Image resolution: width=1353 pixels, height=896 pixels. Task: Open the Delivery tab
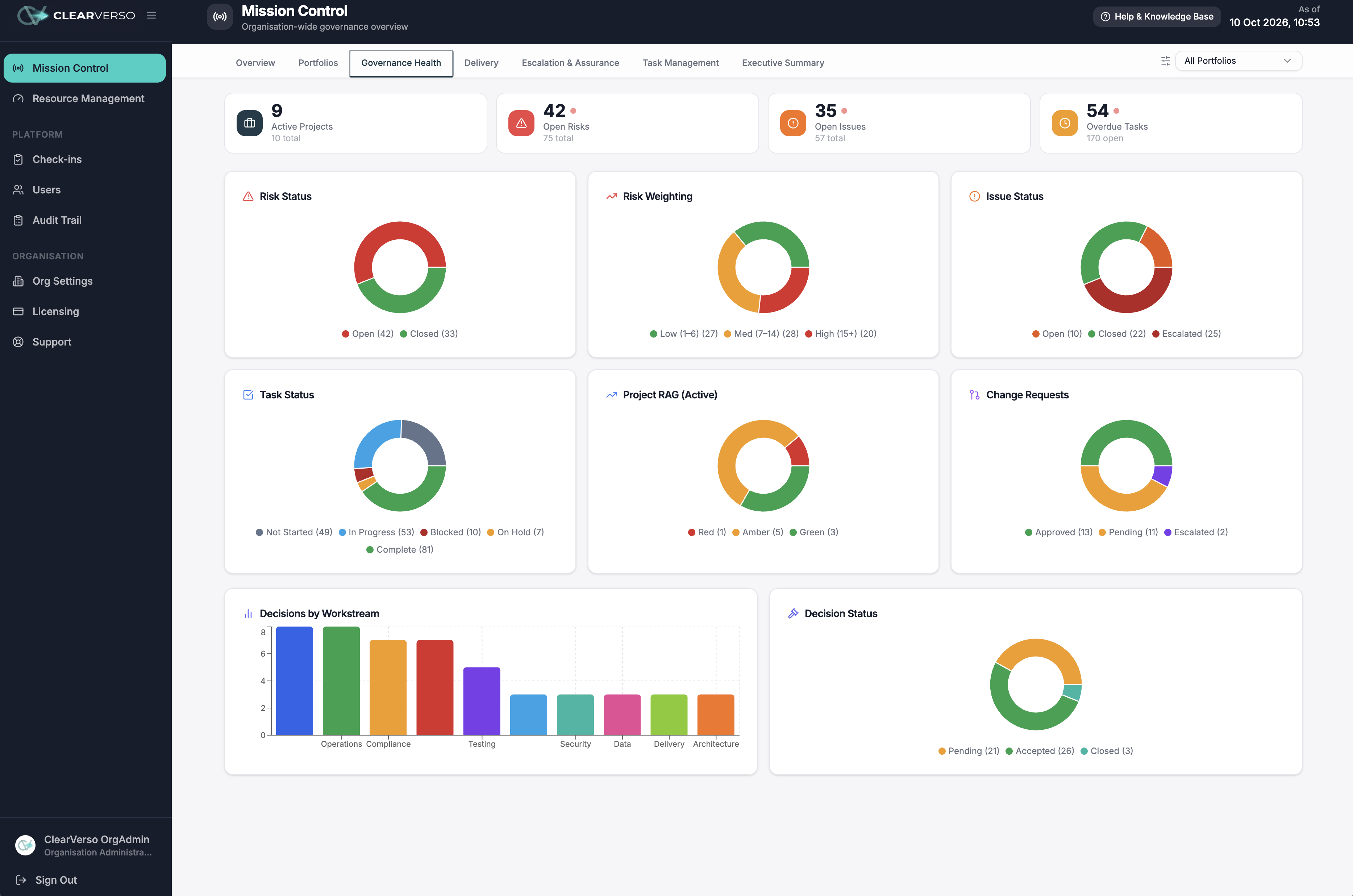(x=481, y=63)
